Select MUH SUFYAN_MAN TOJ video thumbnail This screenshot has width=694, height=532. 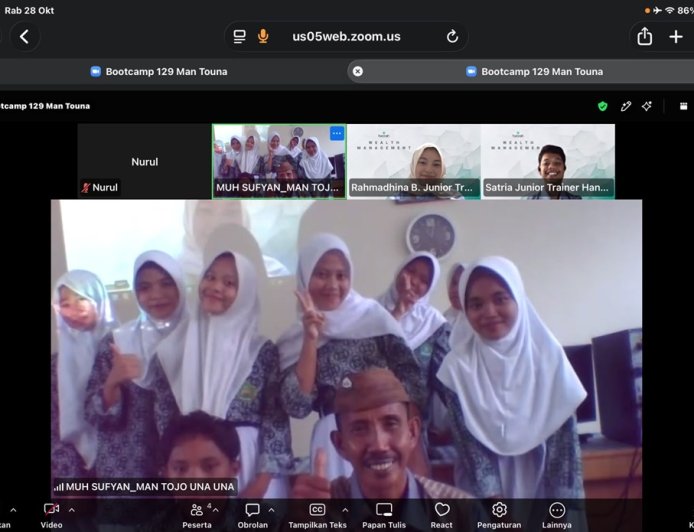coord(279,161)
